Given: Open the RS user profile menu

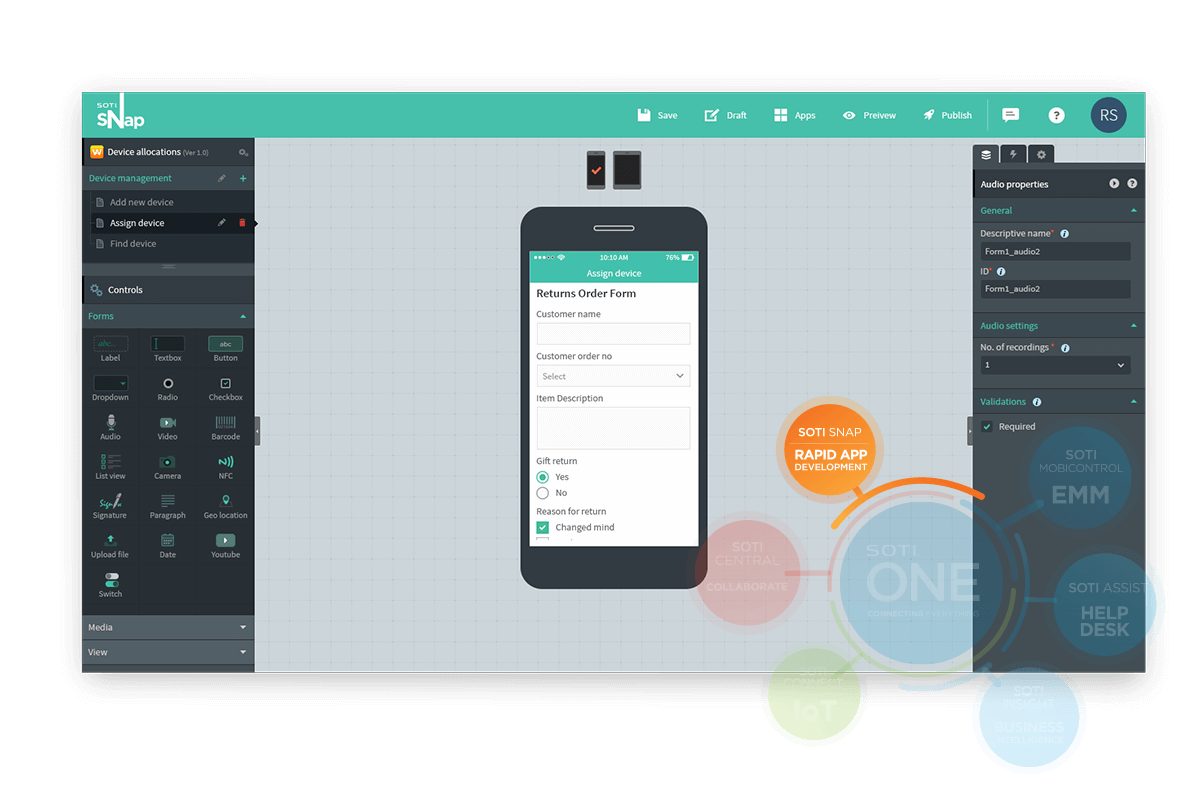Looking at the screenshot, I should coord(1108,115).
